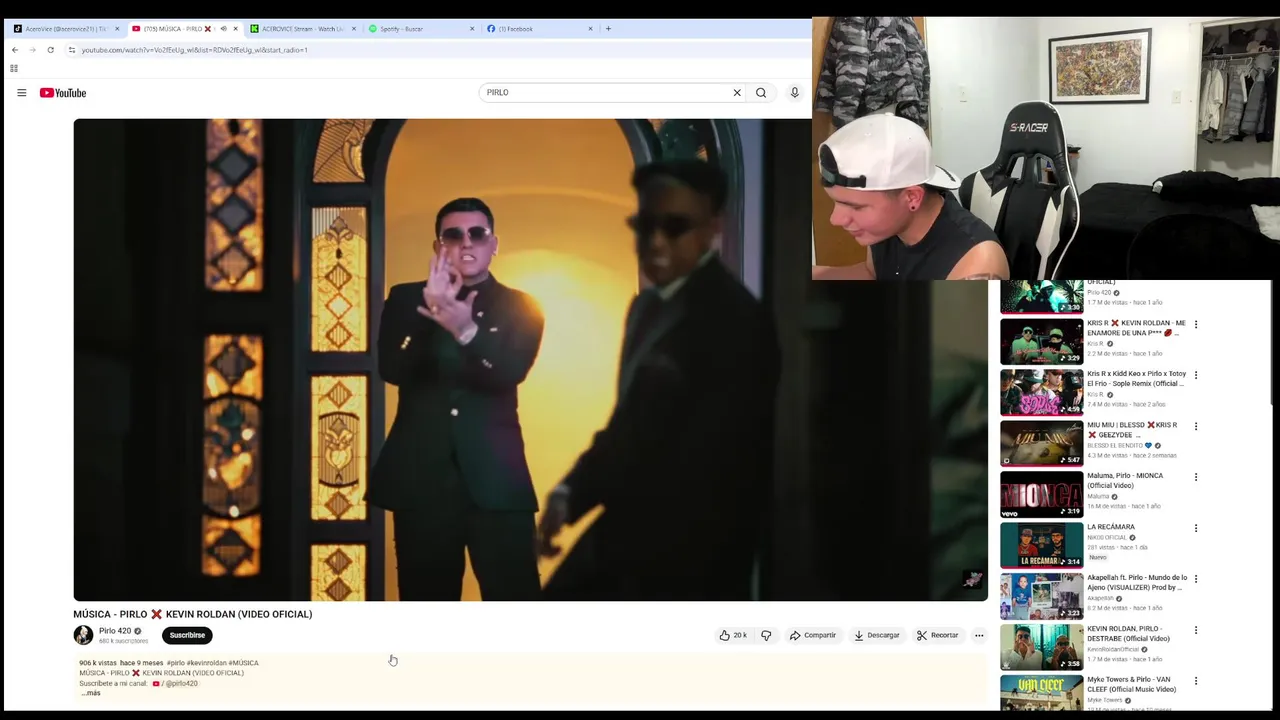Open the browser apps grid shortcut
Screen dimensions: 1280x720
click(14, 69)
